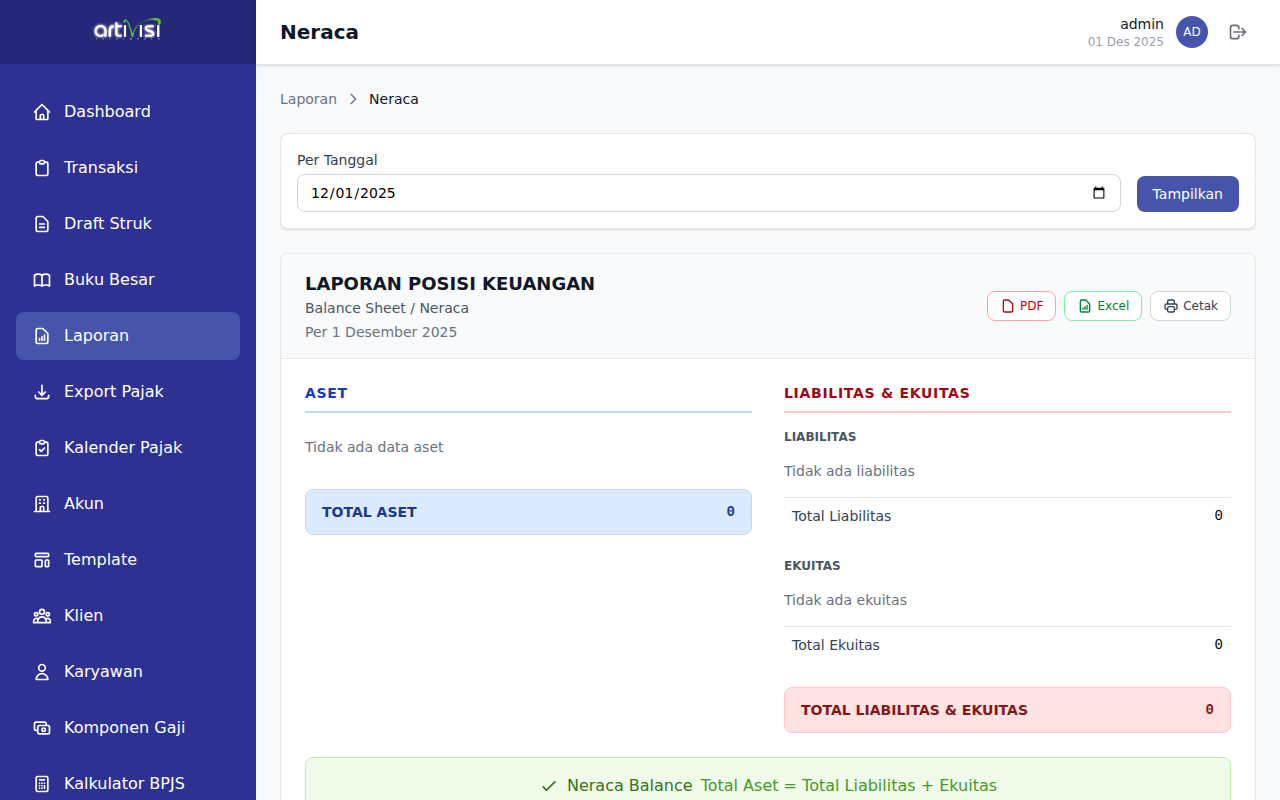Click the logout icon in header

(1237, 32)
